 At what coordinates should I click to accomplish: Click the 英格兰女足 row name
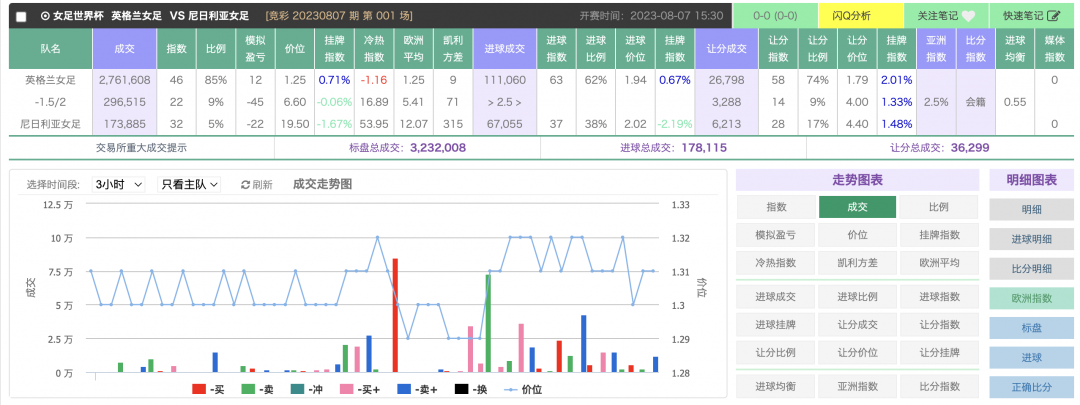coord(51,80)
